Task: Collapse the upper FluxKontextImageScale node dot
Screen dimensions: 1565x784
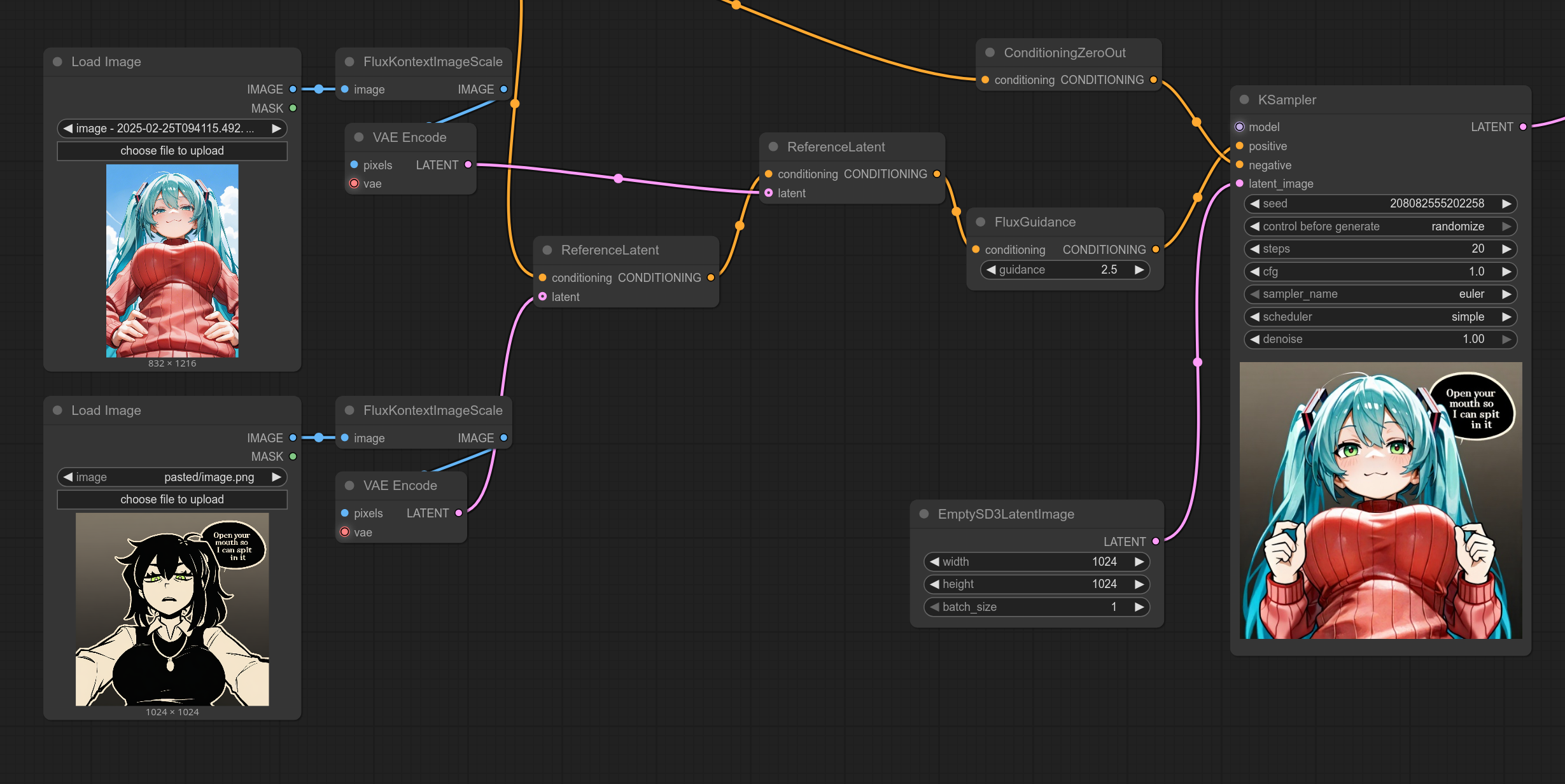Action: point(349,62)
